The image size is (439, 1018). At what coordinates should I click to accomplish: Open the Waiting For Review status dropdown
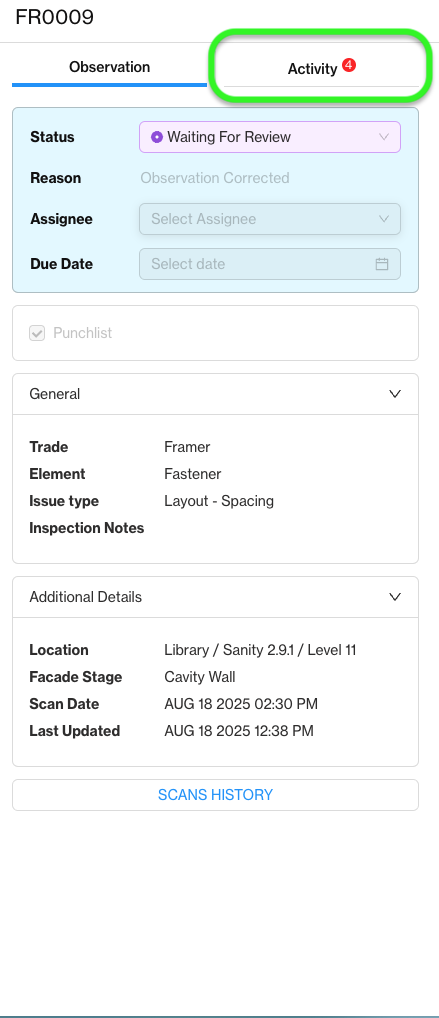coord(270,137)
